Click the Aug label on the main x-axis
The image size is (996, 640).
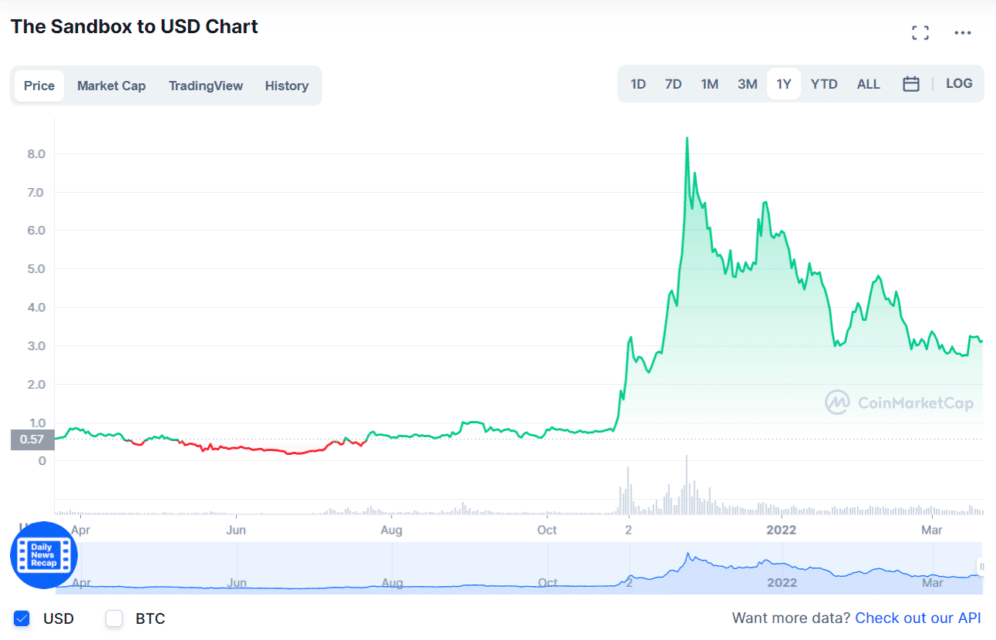pos(391,530)
